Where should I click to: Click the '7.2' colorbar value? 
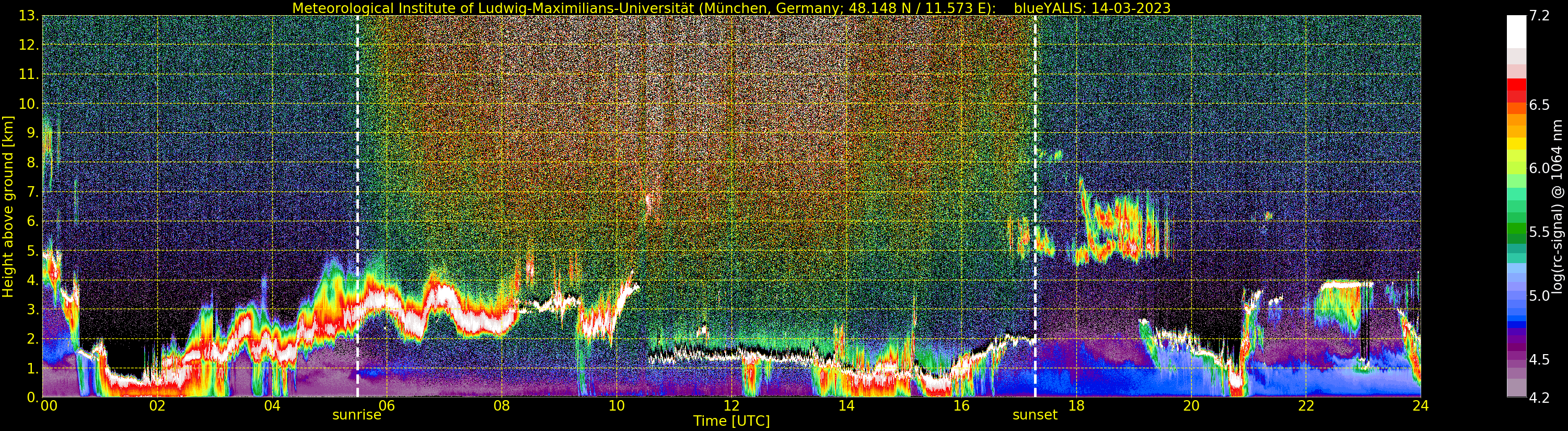1539,16
